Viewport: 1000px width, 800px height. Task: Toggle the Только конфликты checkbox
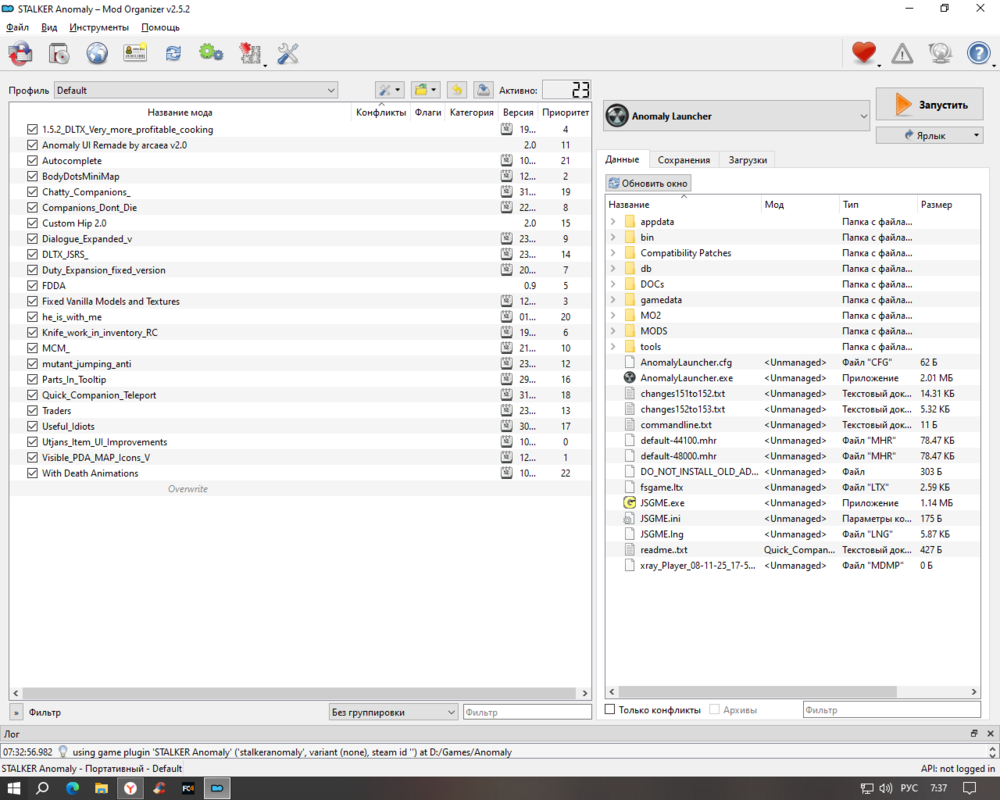coord(610,710)
